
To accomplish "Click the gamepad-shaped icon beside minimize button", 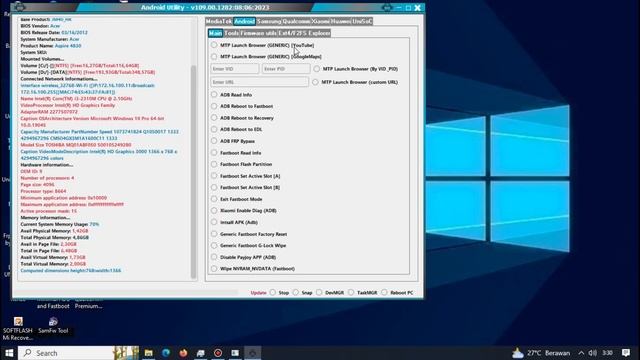I will [x=386, y=7].
